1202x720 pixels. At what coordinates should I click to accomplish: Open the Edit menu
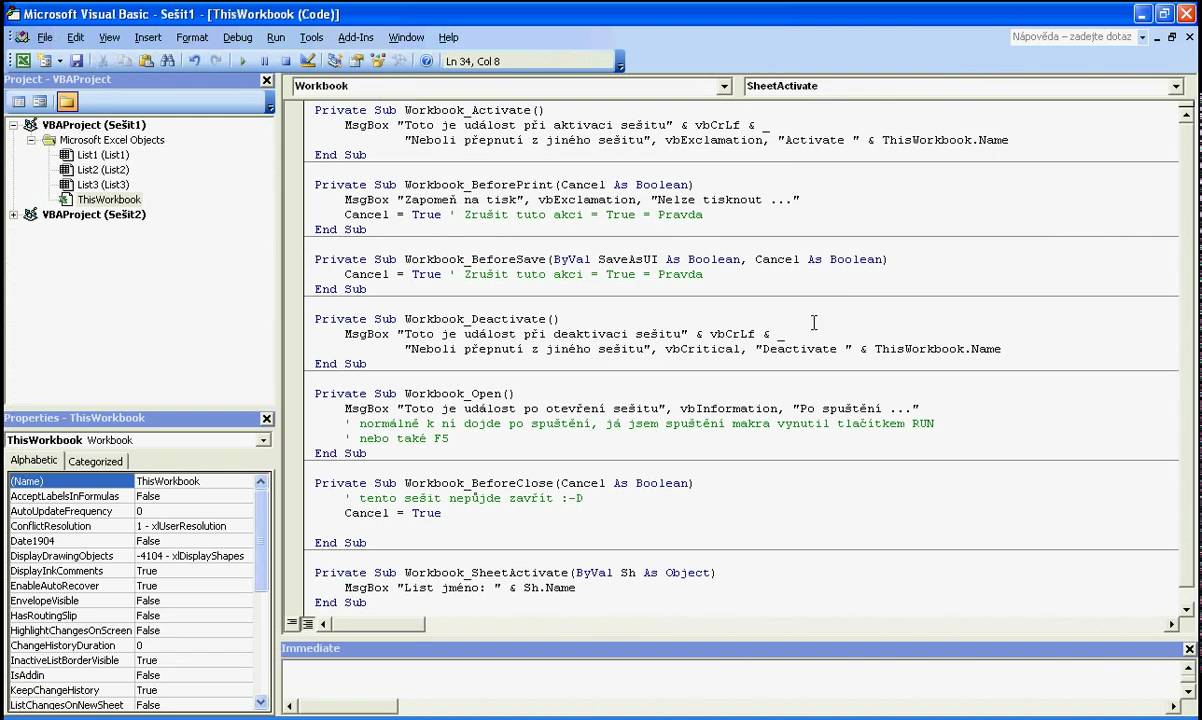pyautogui.click(x=76, y=37)
